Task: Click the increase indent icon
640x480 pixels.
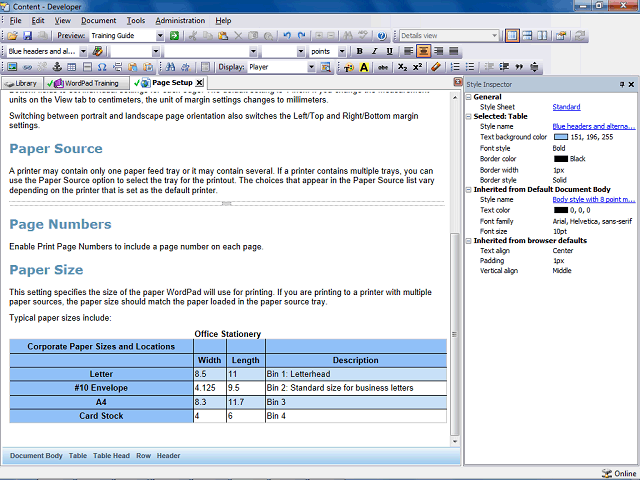Action: pos(504,67)
